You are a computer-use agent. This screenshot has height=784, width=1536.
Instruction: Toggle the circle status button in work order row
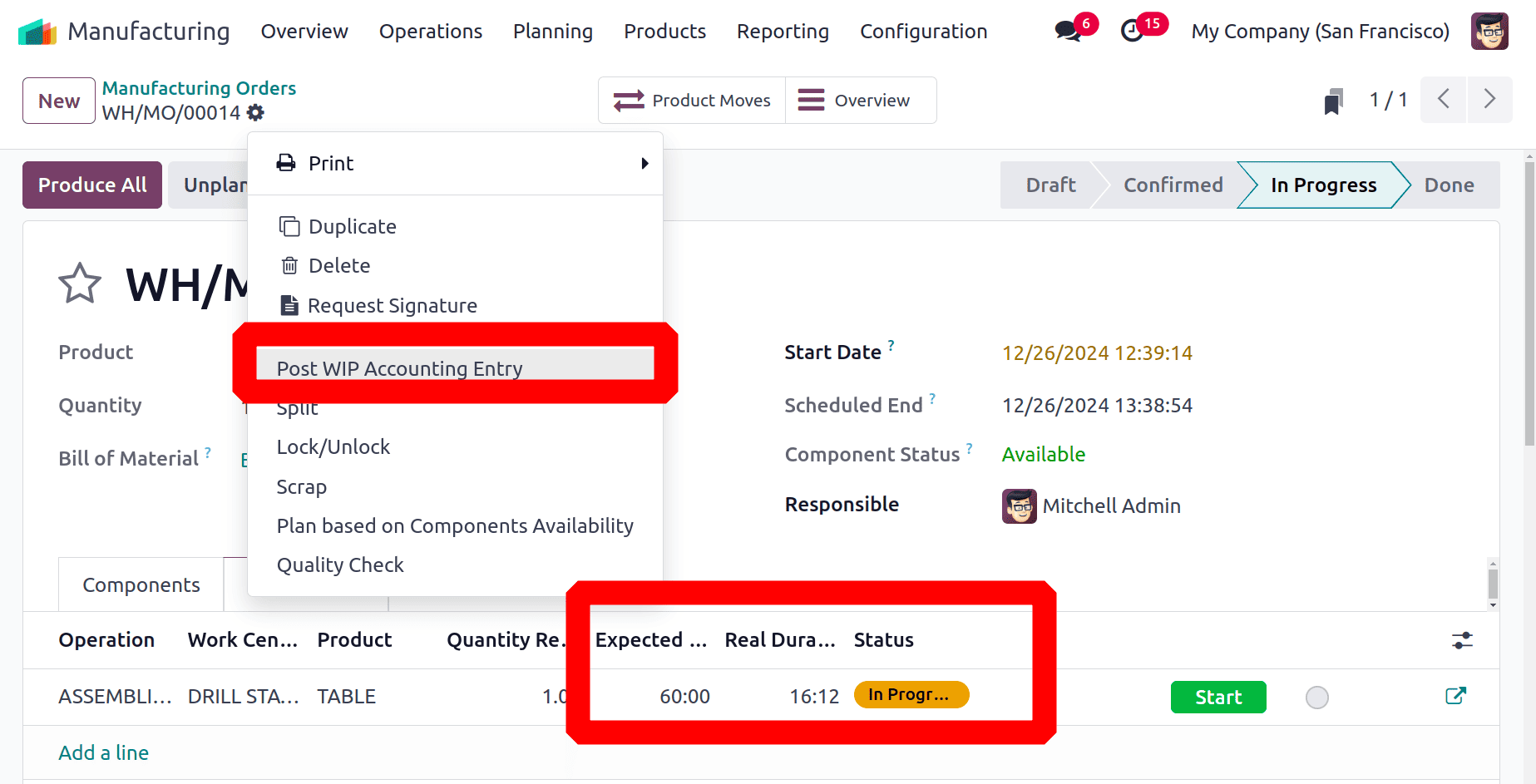click(1316, 698)
